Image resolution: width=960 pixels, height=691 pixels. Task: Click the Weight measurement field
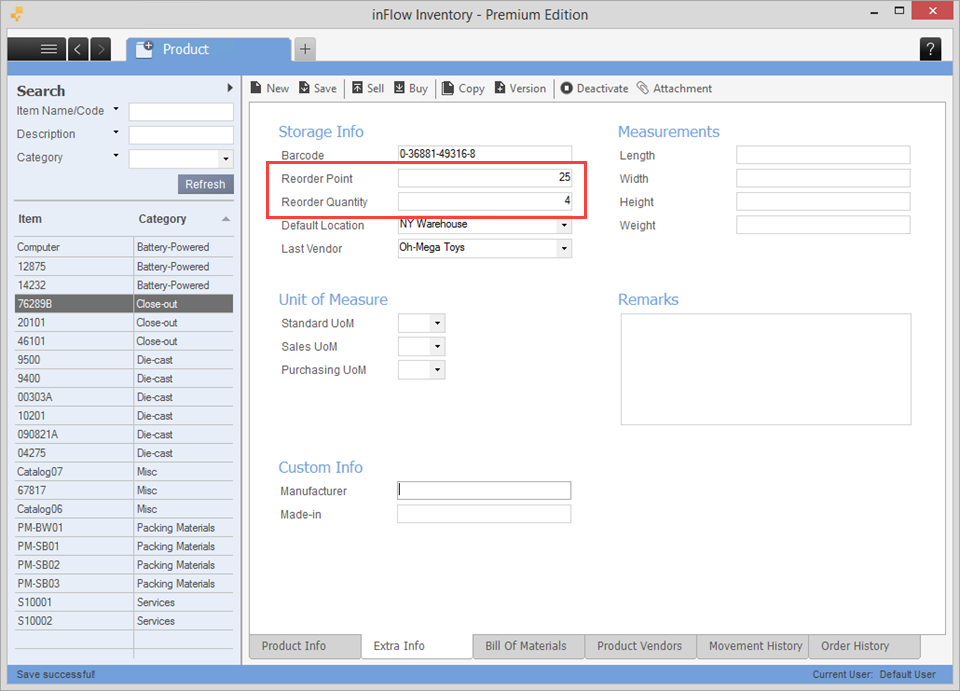[823, 225]
